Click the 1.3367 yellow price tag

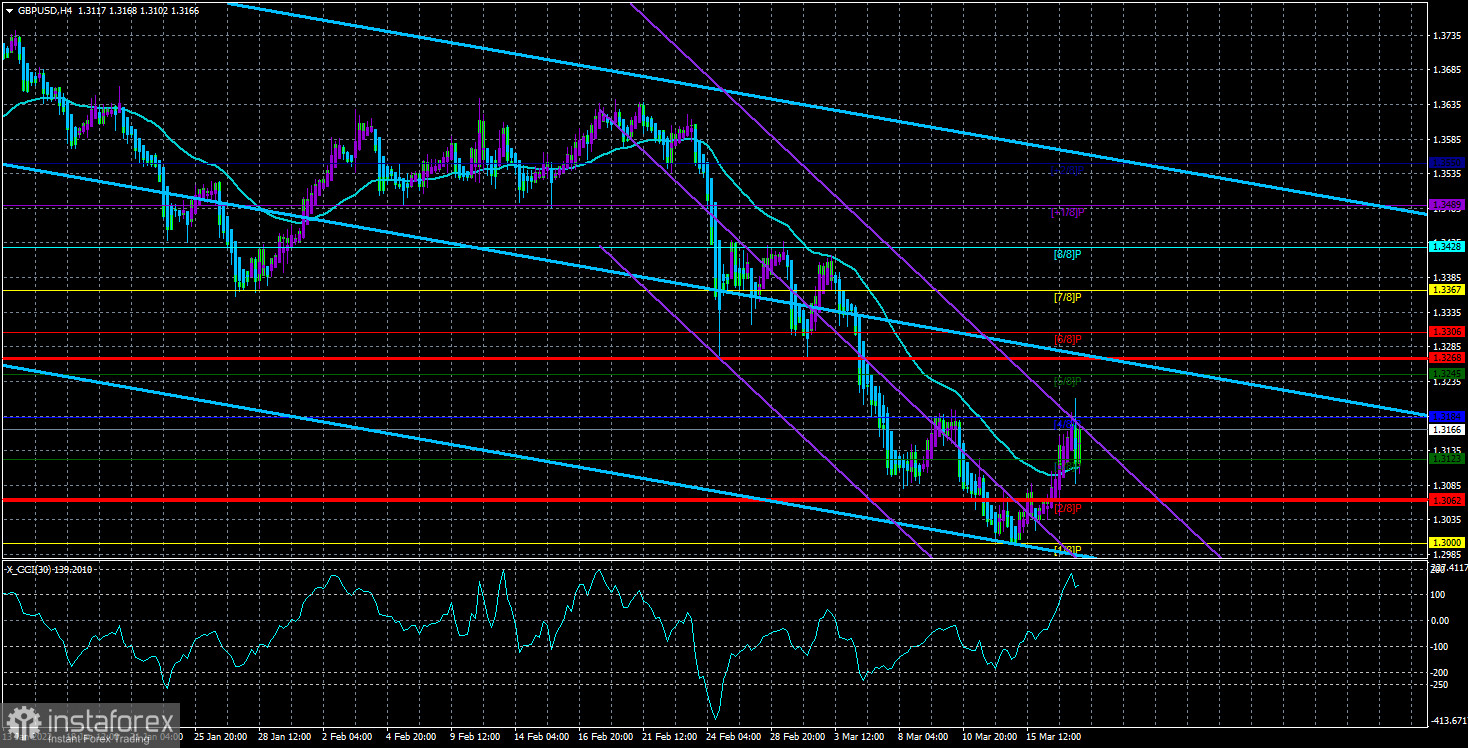point(1448,290)
